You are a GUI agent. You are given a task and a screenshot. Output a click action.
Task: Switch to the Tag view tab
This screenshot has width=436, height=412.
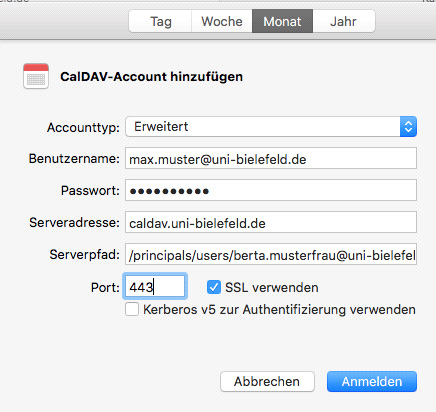(x=161, y=21)
